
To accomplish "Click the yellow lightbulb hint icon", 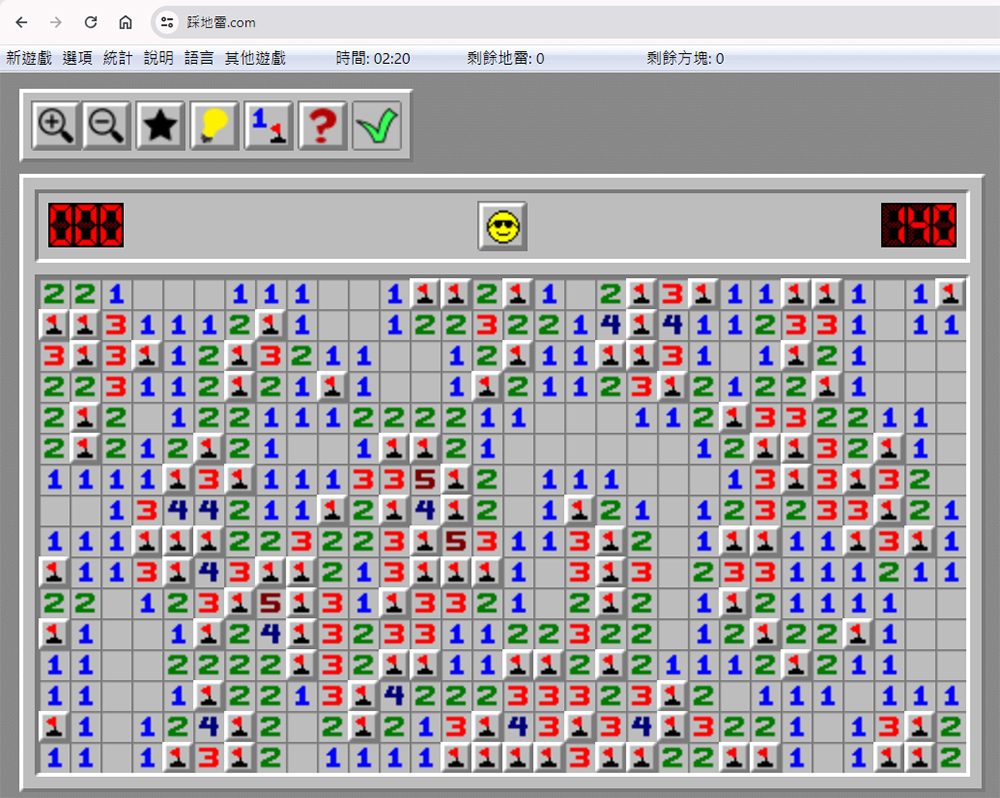I will 214,125.
